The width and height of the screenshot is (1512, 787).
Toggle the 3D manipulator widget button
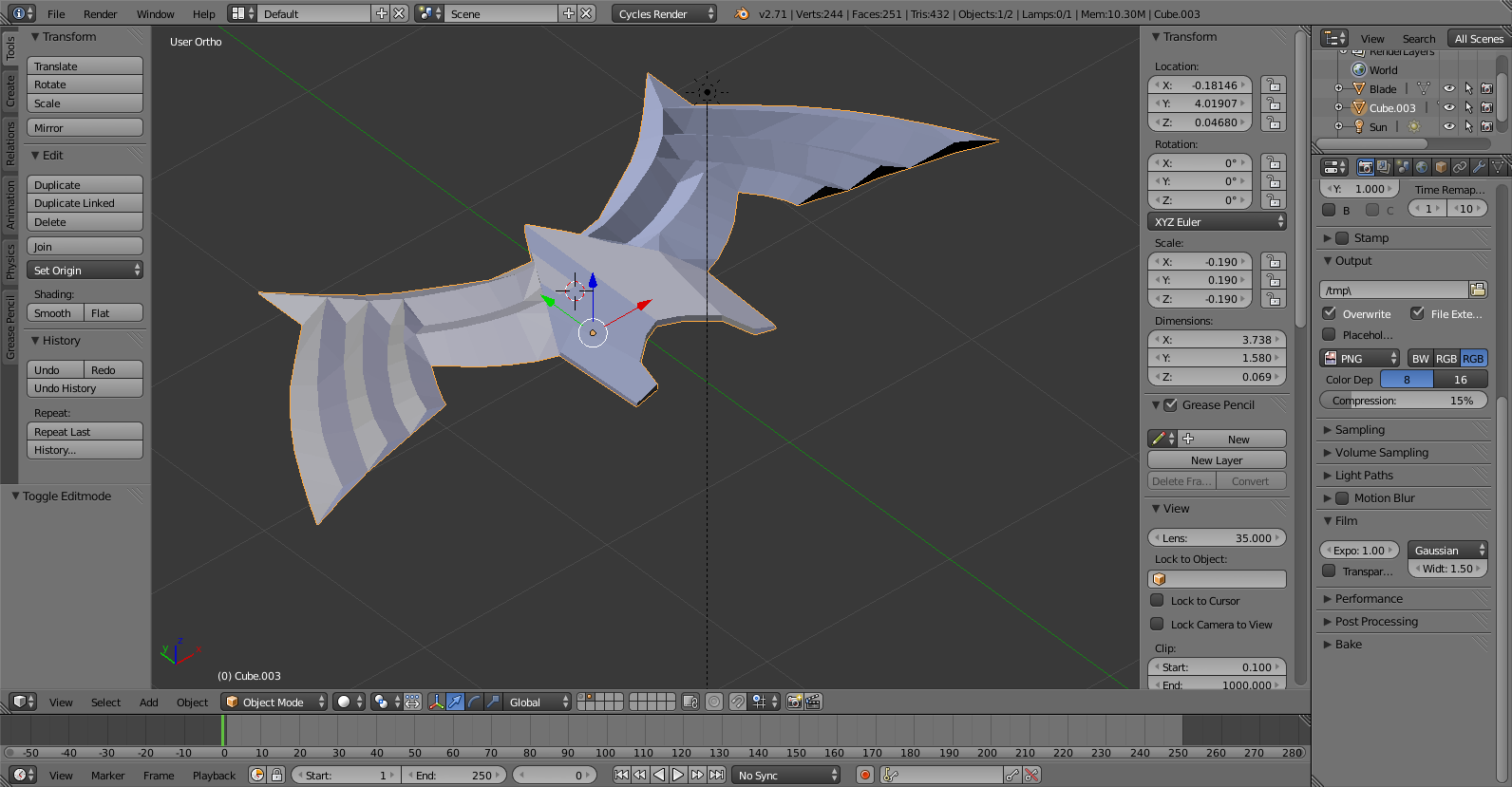pos(436,702)
